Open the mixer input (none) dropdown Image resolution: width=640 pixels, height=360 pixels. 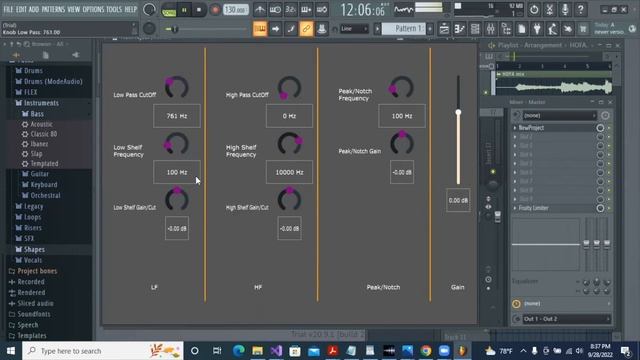[559, 116]
